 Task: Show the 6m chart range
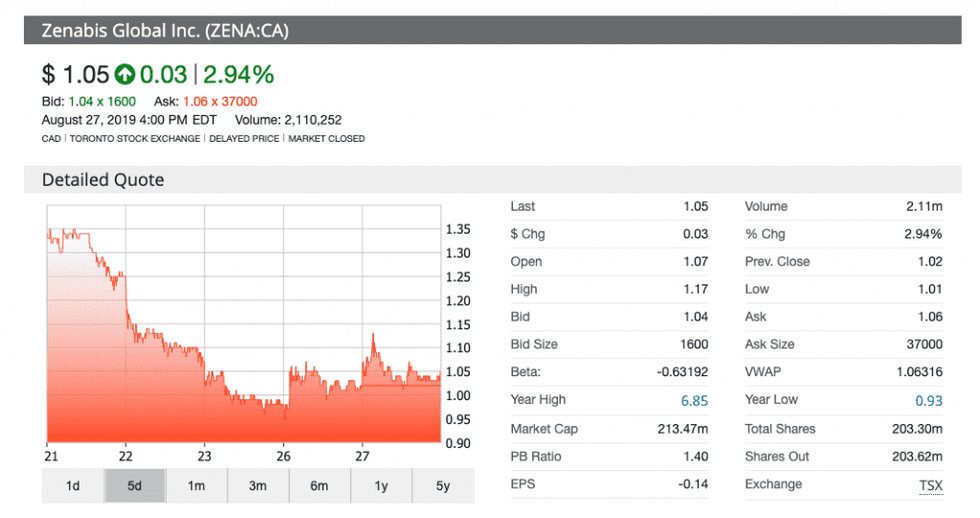pyautogui.click(x=319, y=486)
